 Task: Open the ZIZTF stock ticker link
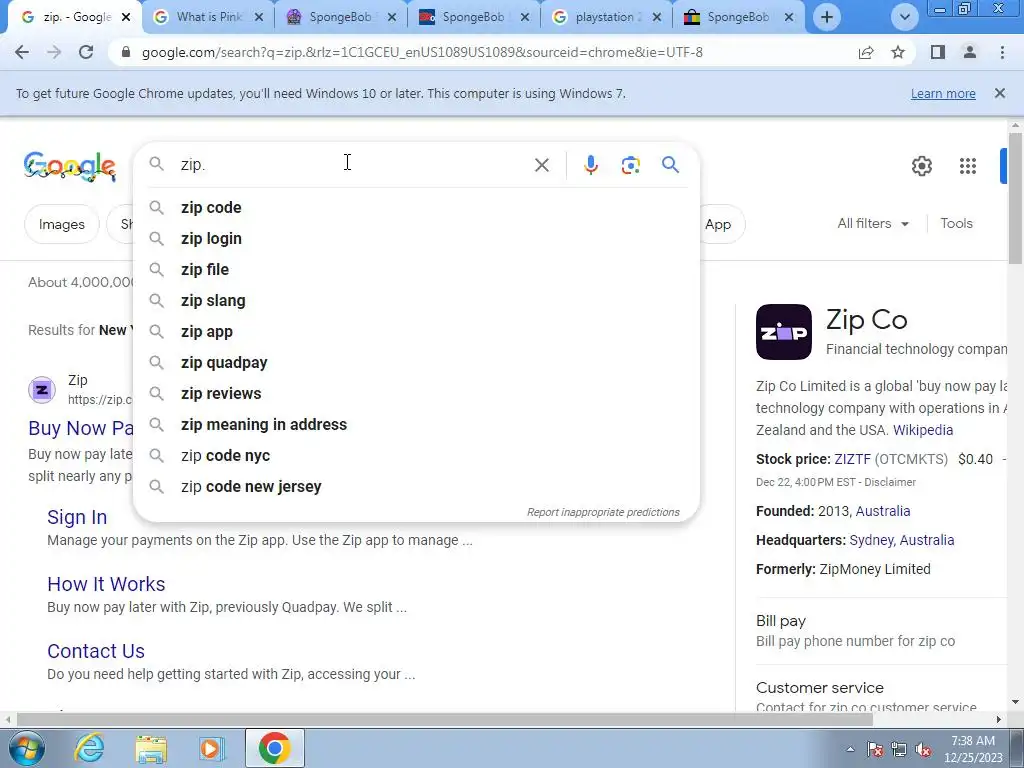point(852,459)
